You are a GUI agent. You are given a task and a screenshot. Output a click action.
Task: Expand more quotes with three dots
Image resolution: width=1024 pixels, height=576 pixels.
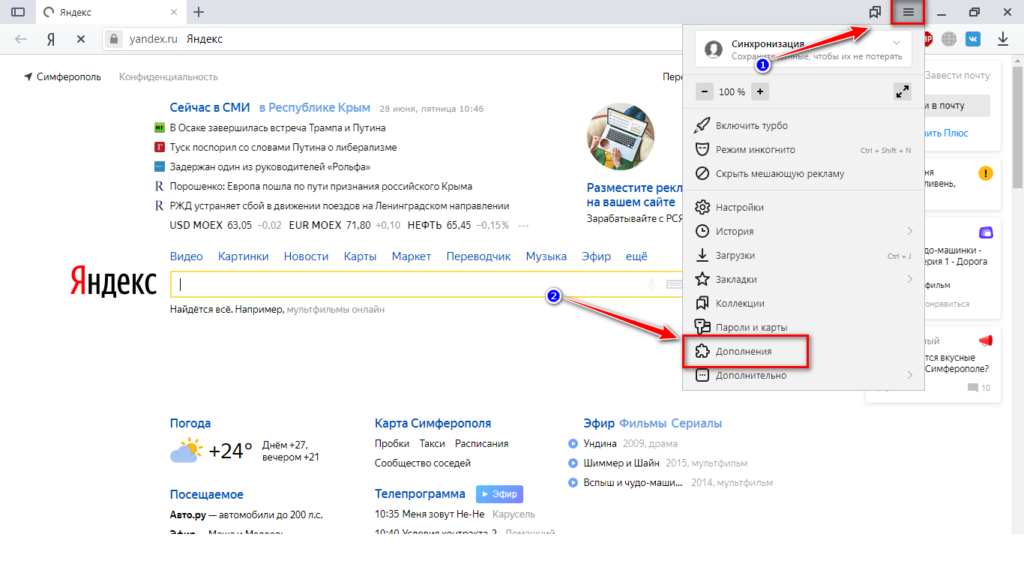point(524,225)
